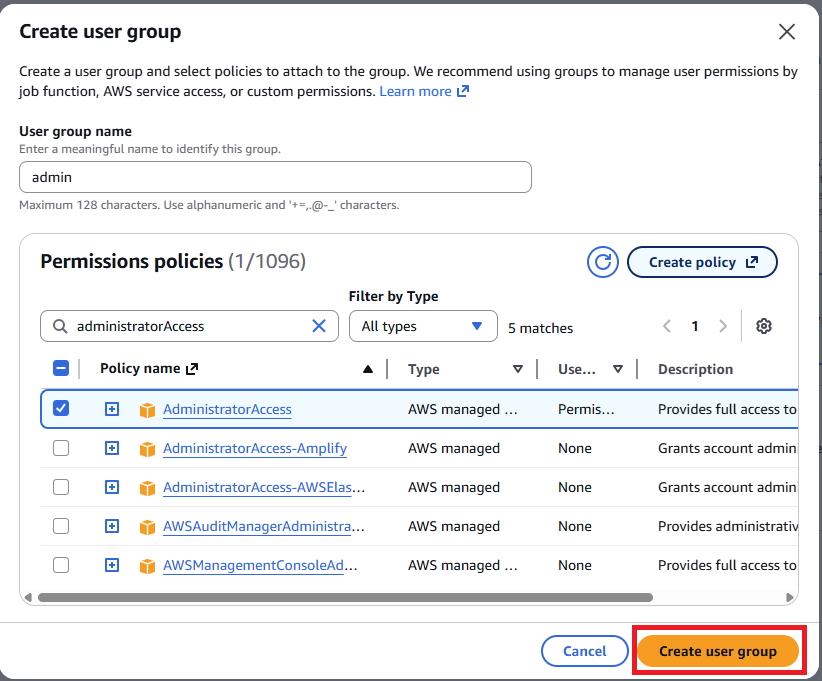Screen dimensions: 822x681
Task: Sort by the Use... column header
Action: 617,369
